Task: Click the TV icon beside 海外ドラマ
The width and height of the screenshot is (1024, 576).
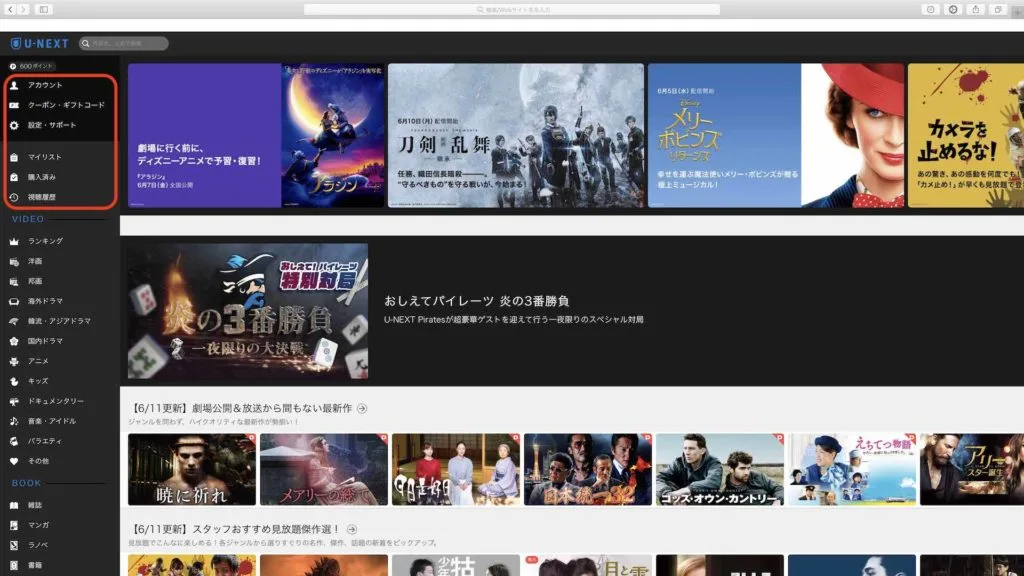Action: point(14,302)
